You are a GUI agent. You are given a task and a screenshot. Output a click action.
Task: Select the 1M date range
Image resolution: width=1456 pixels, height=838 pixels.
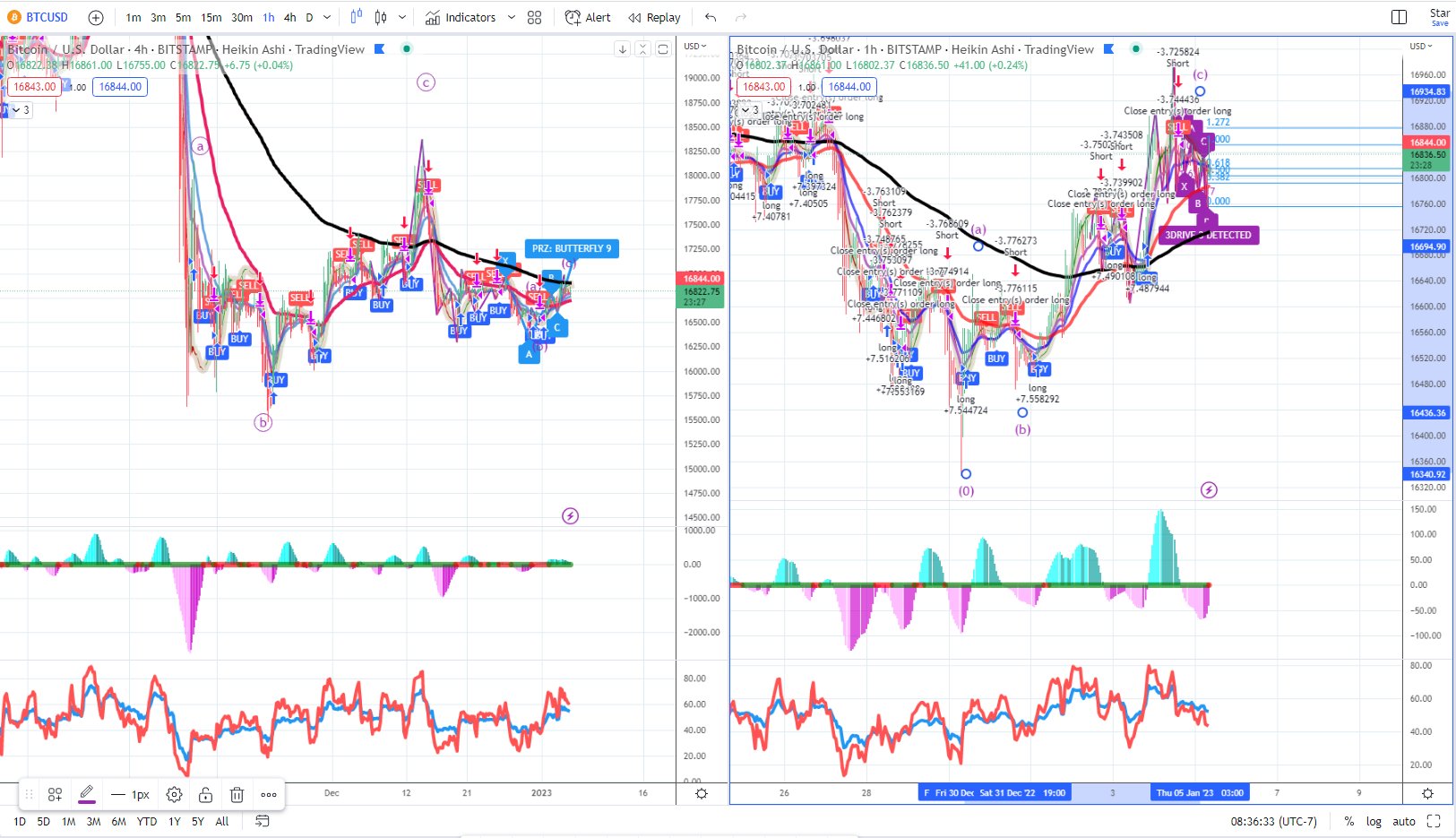[68, 821]
